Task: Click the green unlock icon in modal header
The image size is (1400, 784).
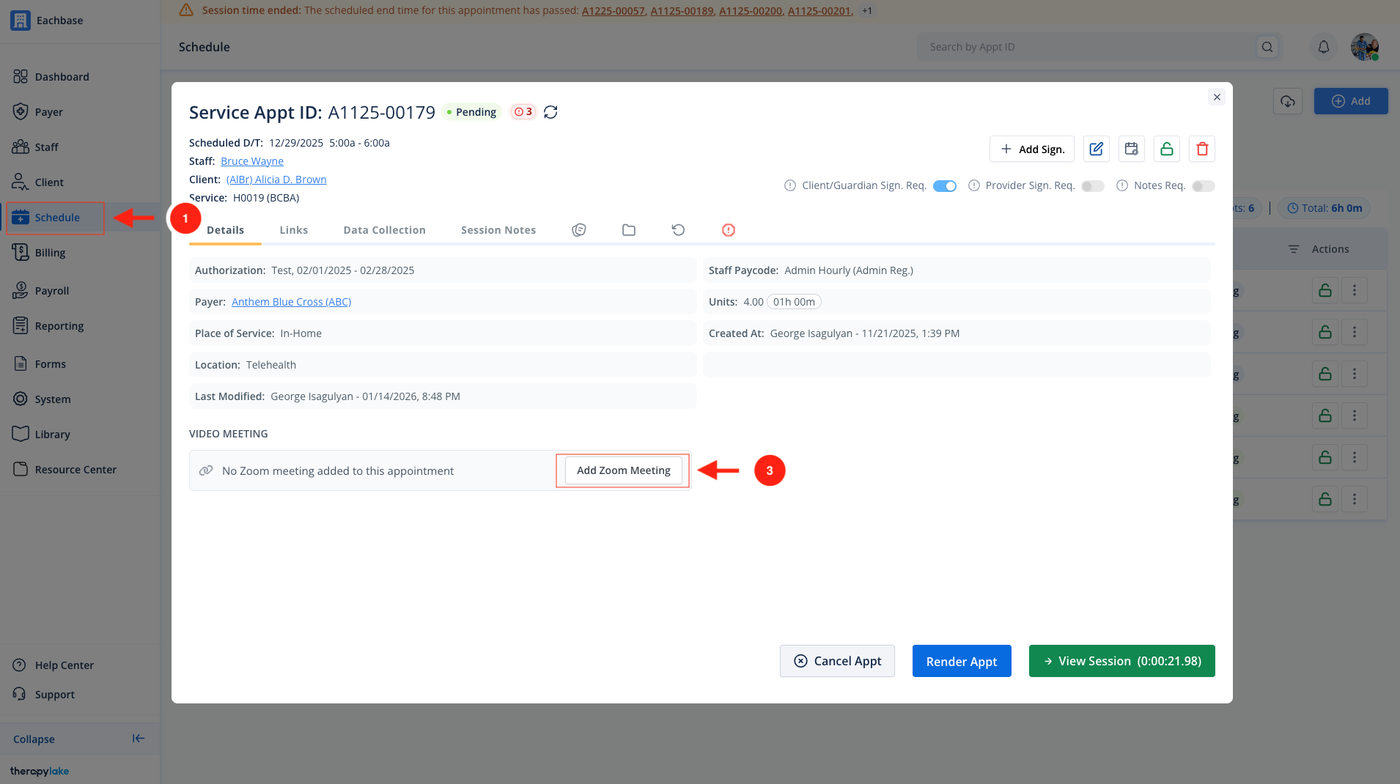Action: (1166, 149)
